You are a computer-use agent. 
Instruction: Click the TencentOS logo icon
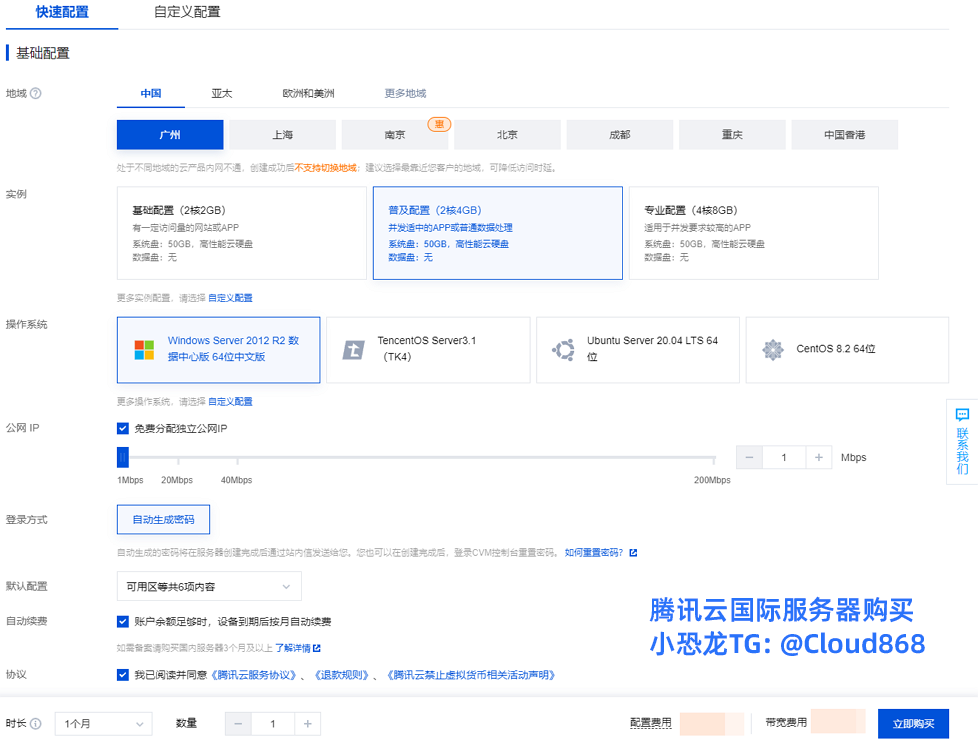click(354, 350)
